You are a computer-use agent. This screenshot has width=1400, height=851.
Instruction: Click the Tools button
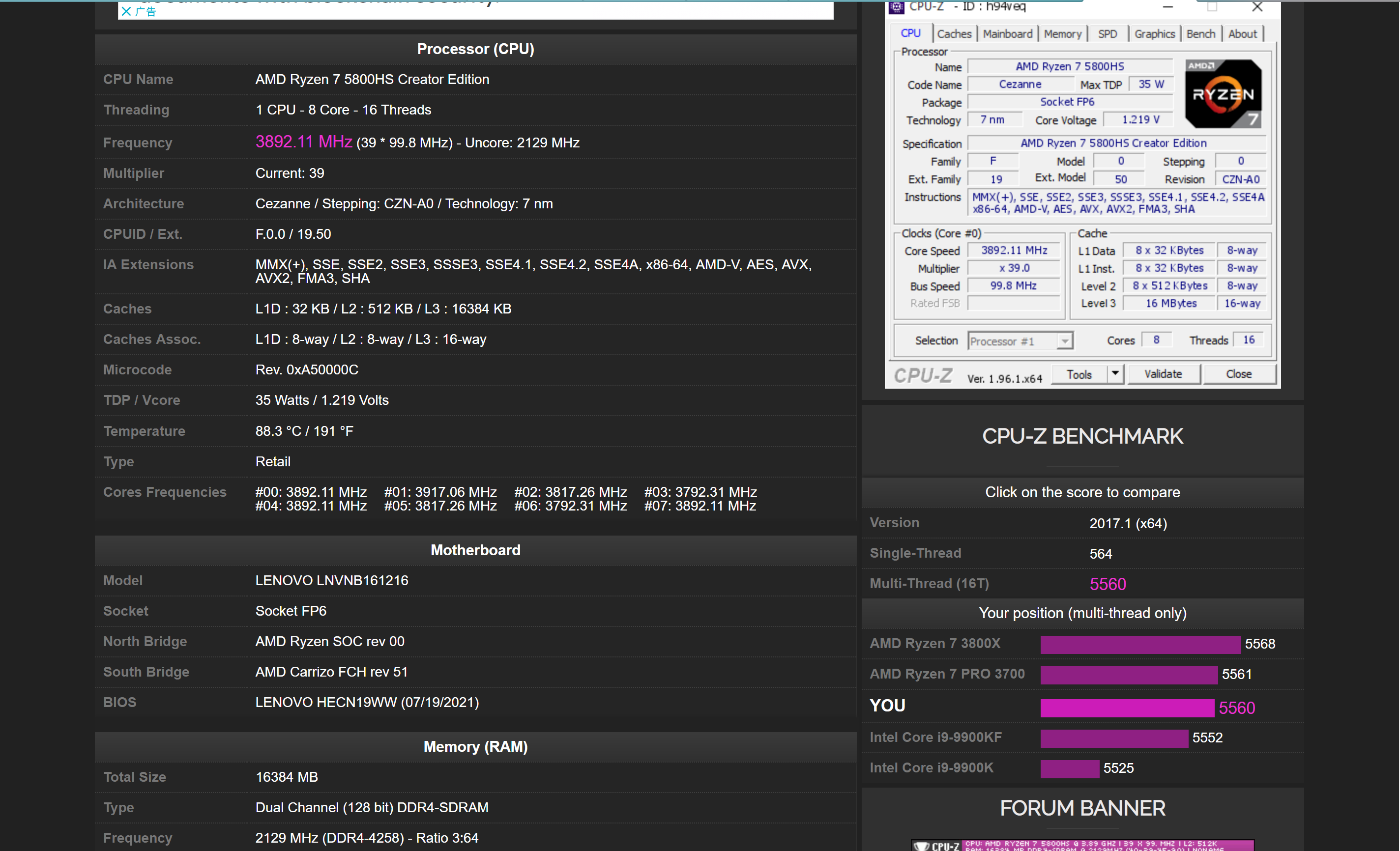point(1079,374)
